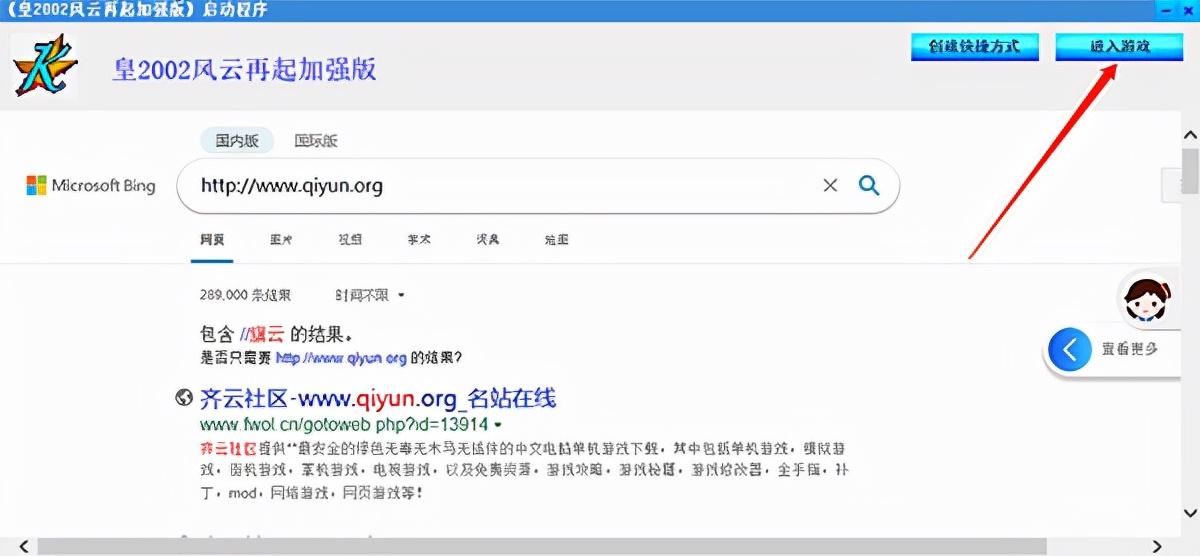Click the http://www.qiyun.org only-results link
The image size is (1200, 556).
[x=341, y=357]
